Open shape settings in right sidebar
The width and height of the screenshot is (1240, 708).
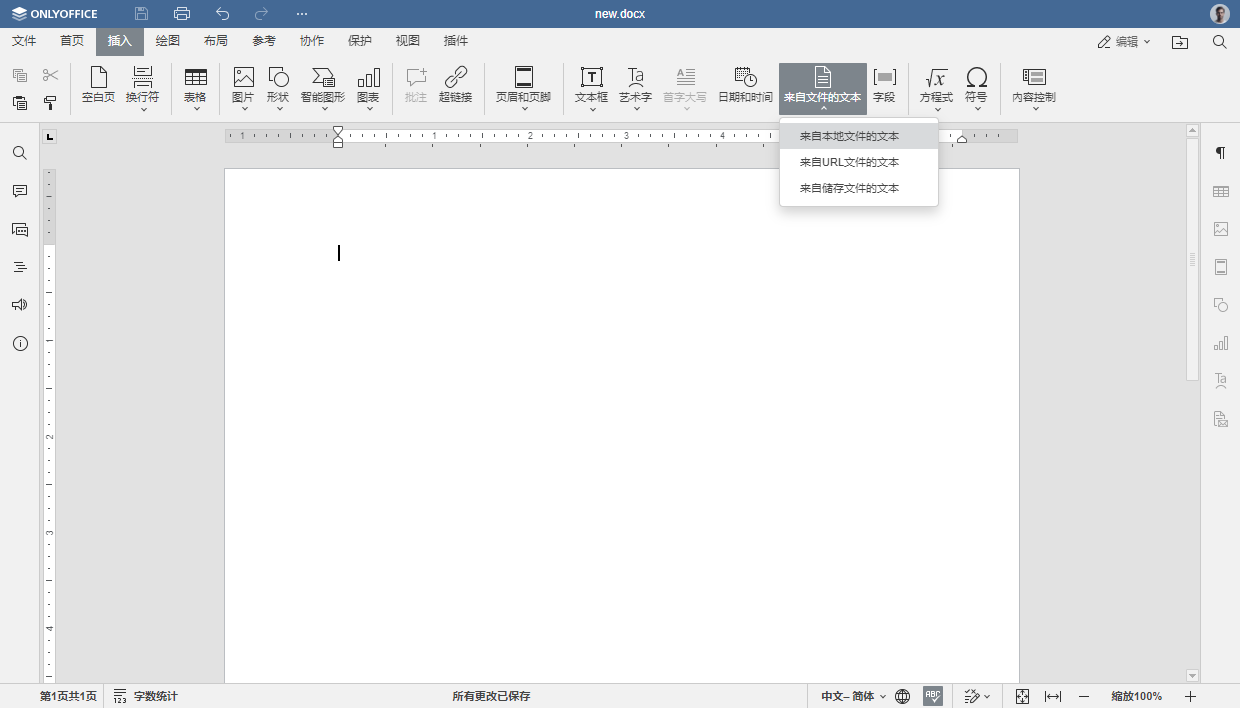pyautogui.click(x=1220, y=305)
